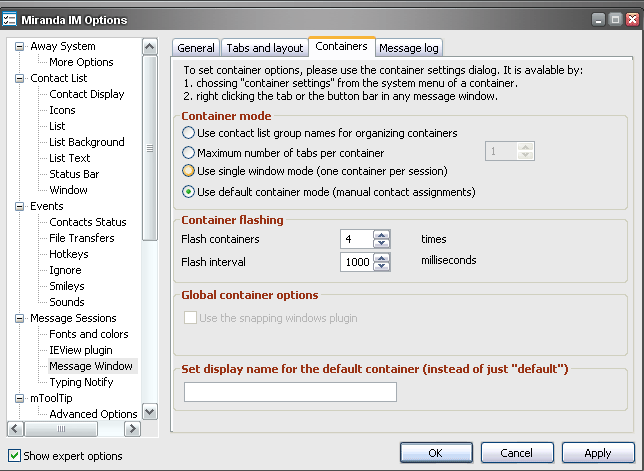
Task: Select 'Use default container mode' radio button
Action: tap(188, 192)
